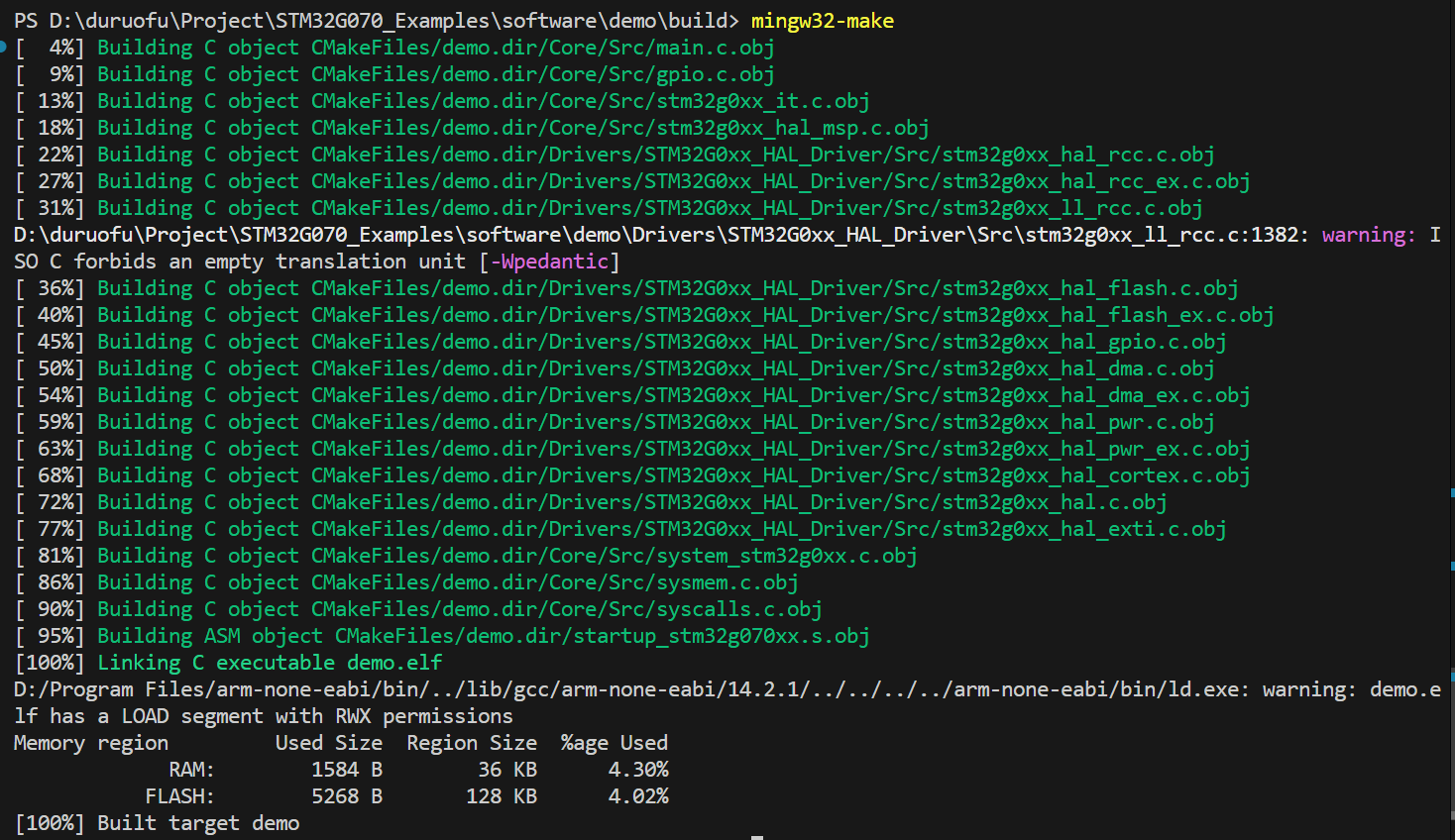Click the Built target demo line
The width and height of the screenshot is (1455, 840).
click(x=198, y=823)
